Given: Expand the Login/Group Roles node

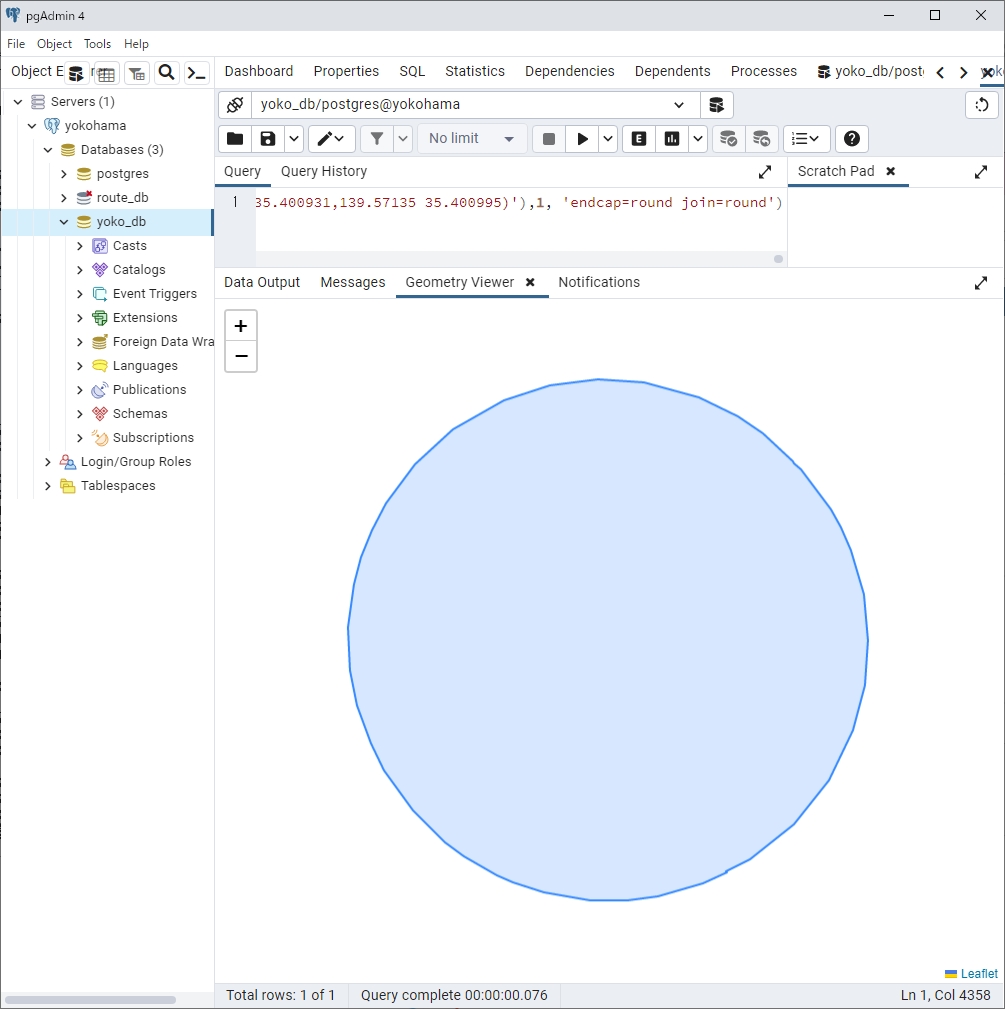Looking at the screenshot, I should point(48,462).
